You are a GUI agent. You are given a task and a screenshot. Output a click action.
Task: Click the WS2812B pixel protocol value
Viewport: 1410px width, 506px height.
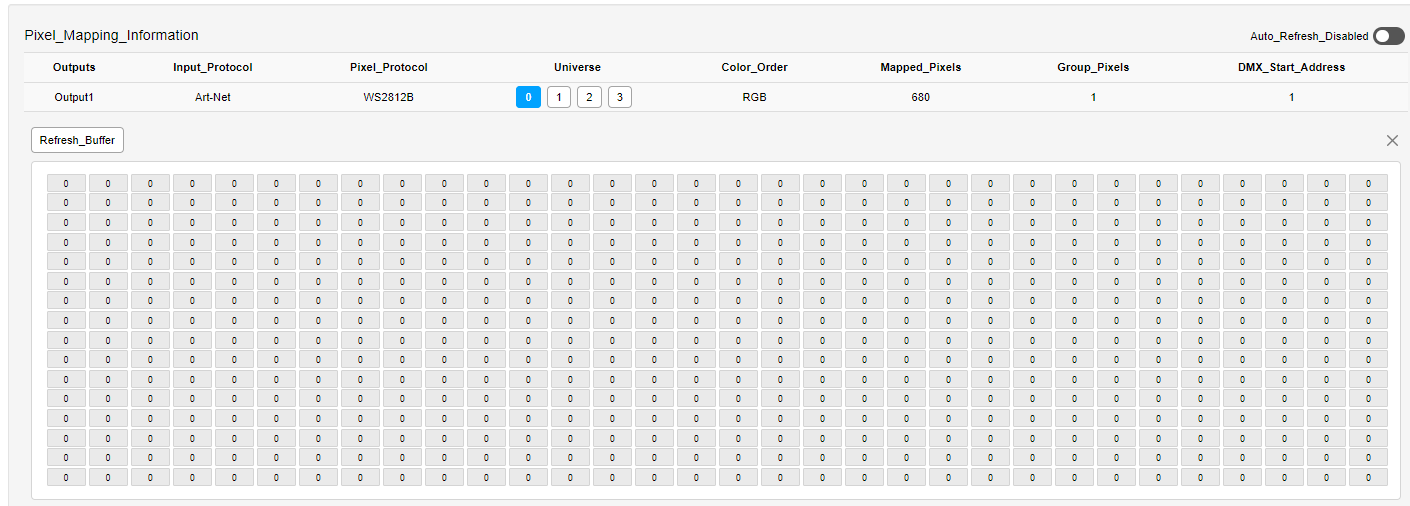(389, 97)
